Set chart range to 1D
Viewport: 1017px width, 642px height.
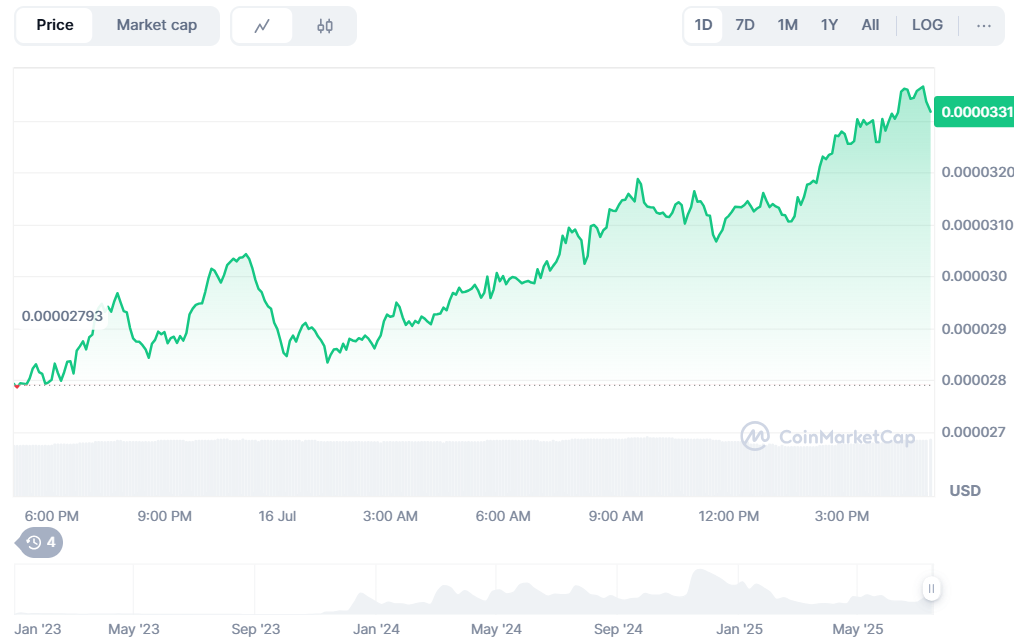(703, 25)
